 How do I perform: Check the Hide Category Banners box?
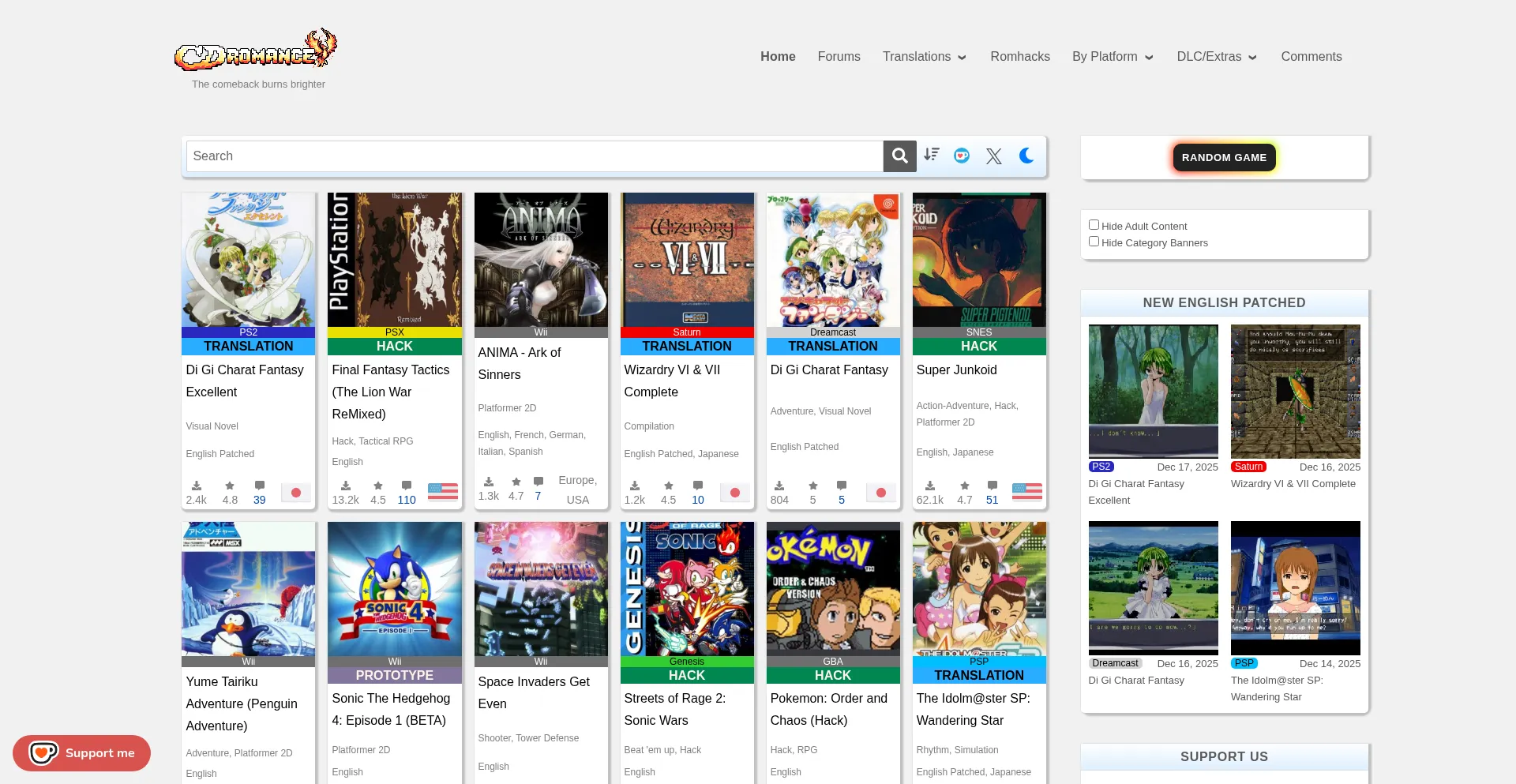(1094, 242)
